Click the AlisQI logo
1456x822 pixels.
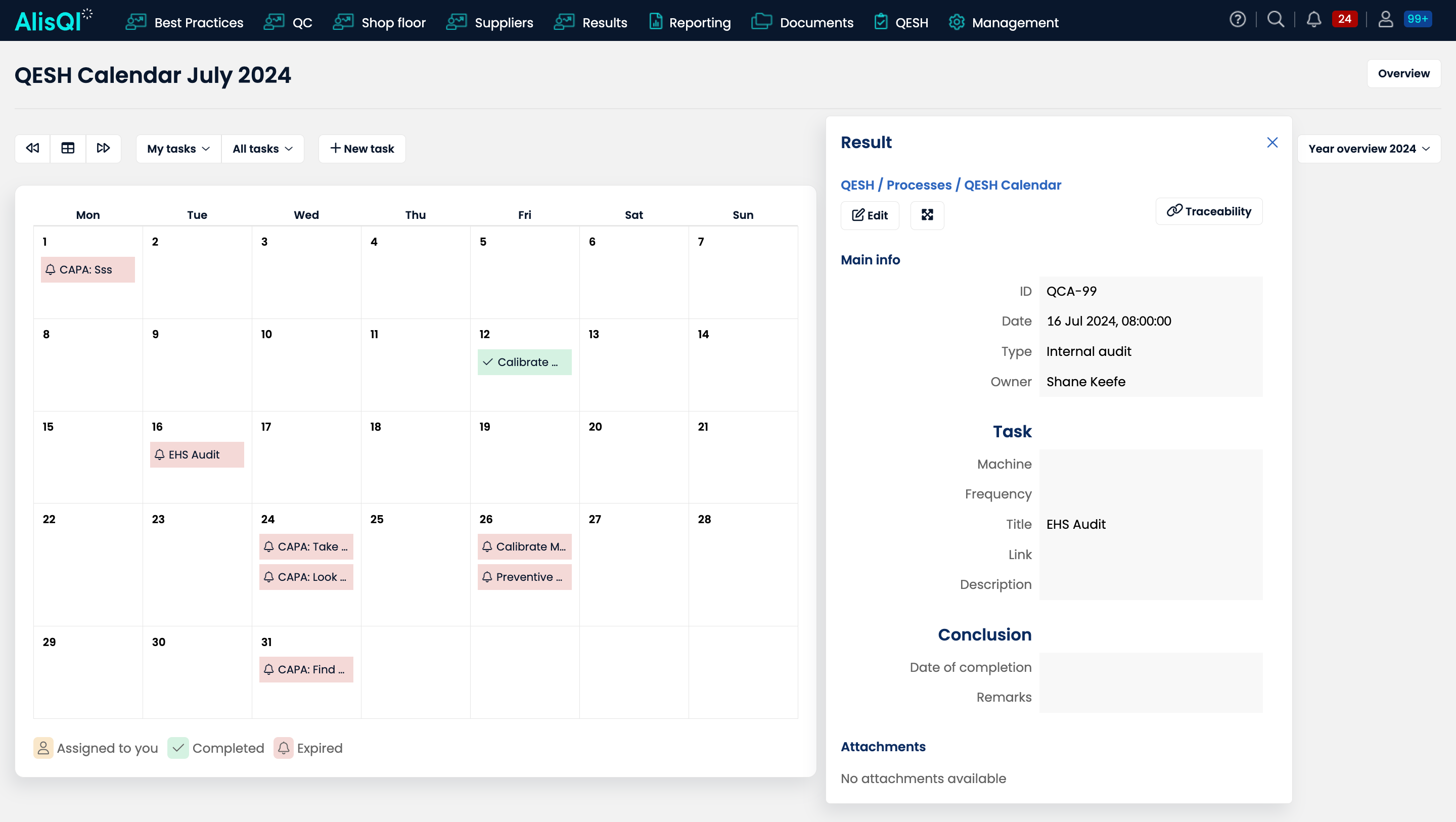coord(53,20)
